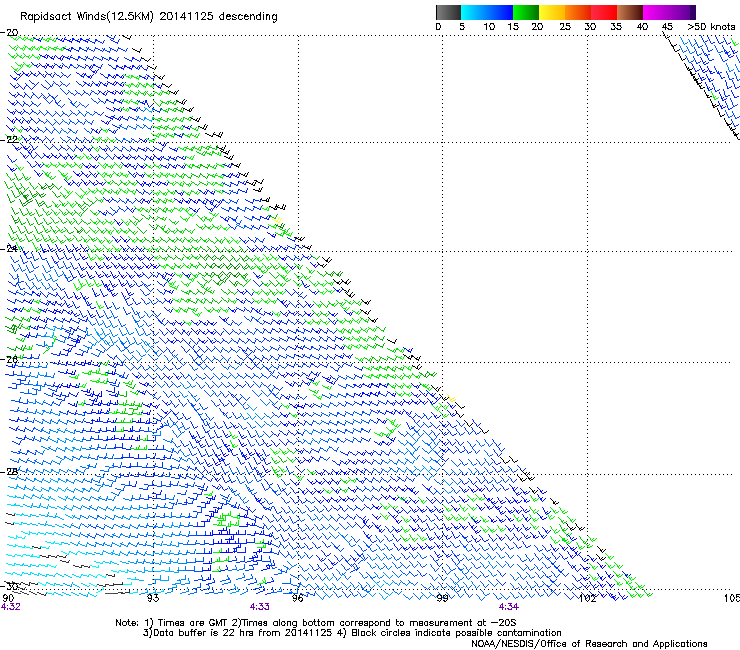
Task: Select the '99' longitude axis label
Action: tap(442, 598)
